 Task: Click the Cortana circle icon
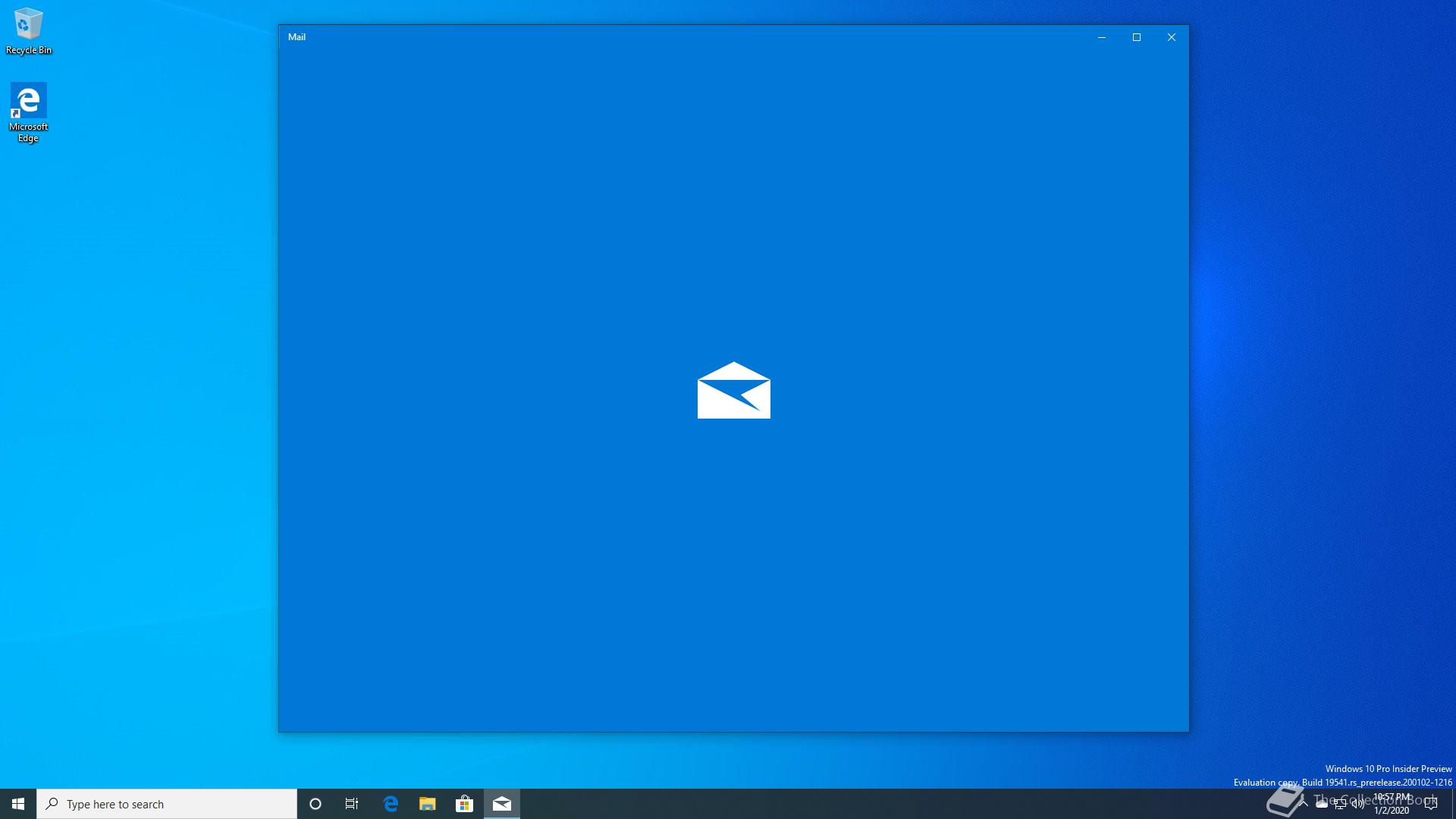click(x=315, y=804)
